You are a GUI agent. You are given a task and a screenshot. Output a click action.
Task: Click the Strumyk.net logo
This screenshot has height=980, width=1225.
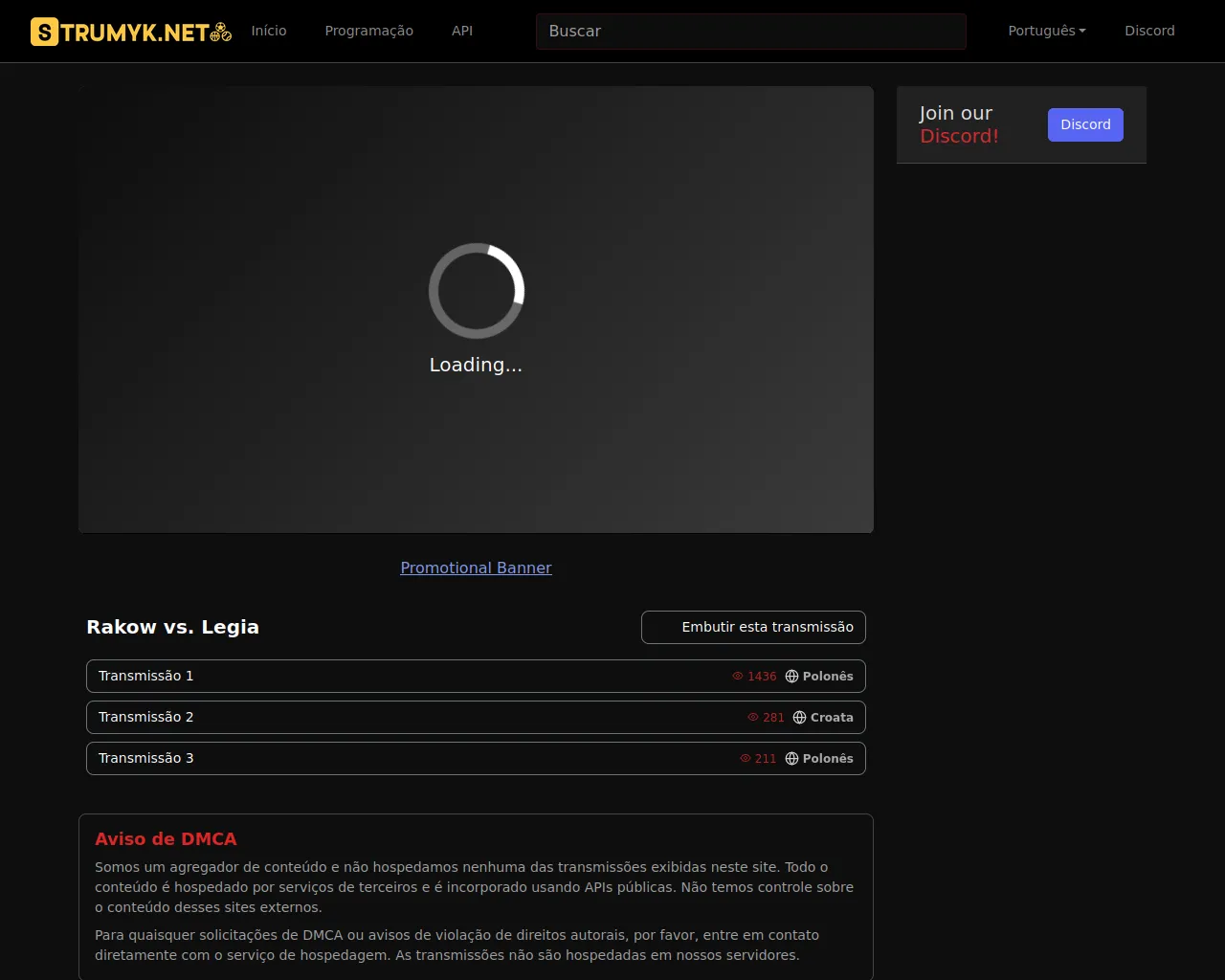pos(120,32)
